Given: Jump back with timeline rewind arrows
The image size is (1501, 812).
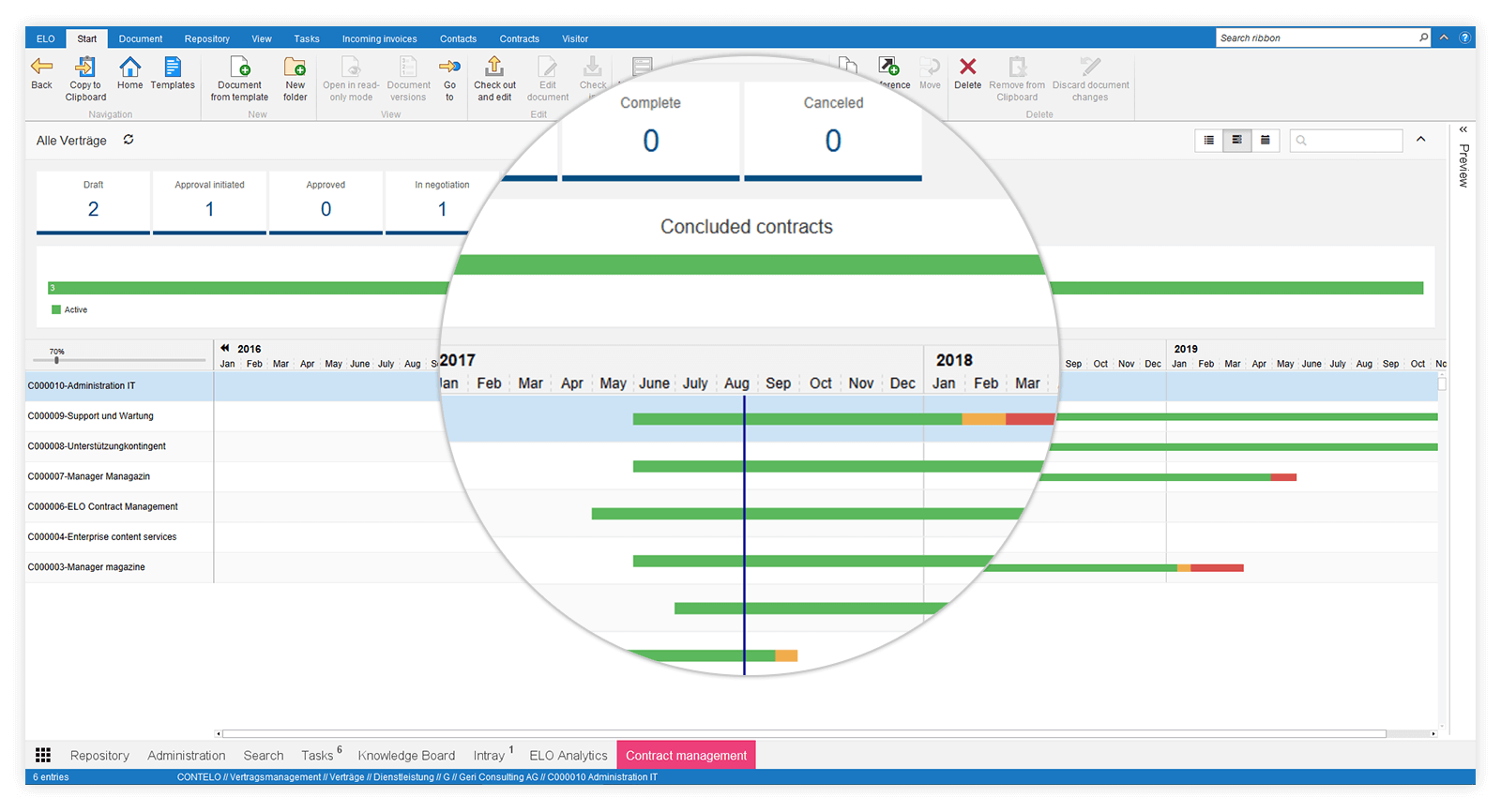Looking at the screenshot, I should [225, 348].
